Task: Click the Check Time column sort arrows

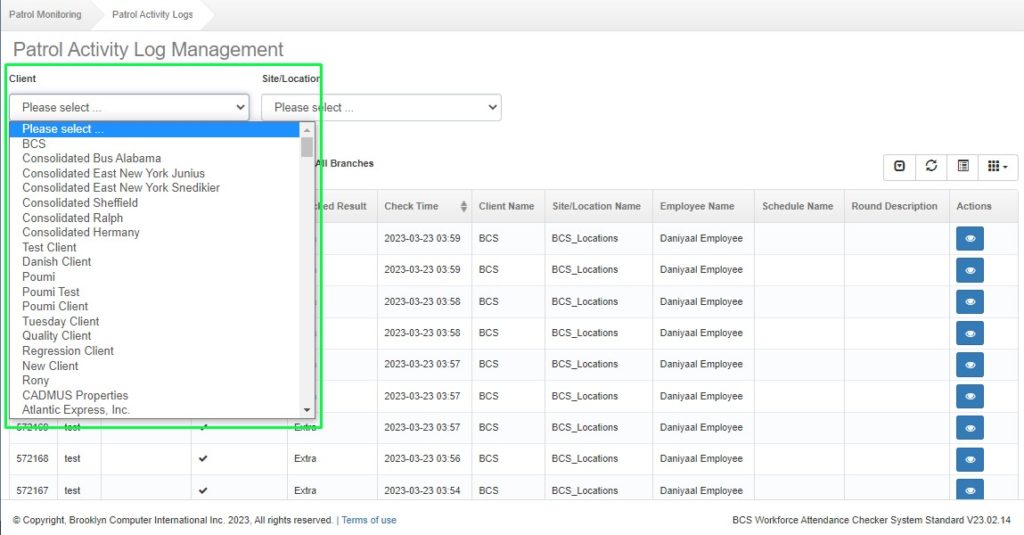Action: (463, 207)
